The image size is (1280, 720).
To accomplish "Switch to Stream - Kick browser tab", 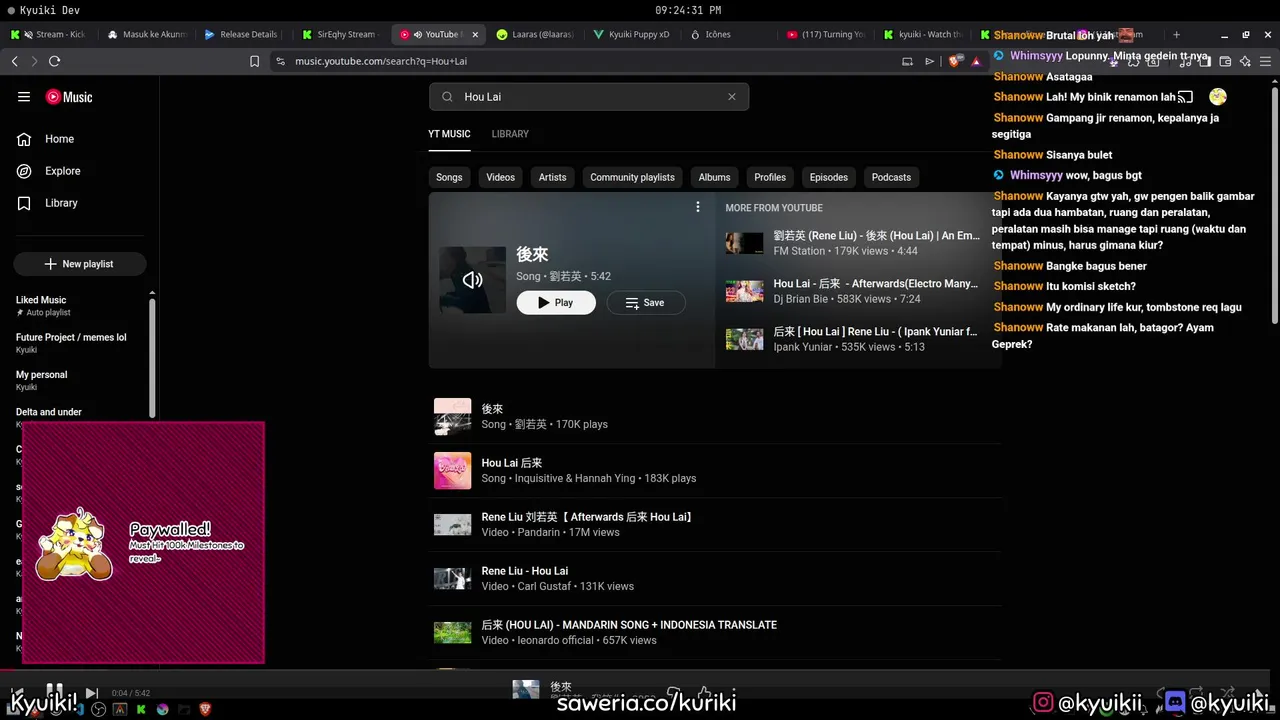I will pyautogui.click(x=49, y=34).
